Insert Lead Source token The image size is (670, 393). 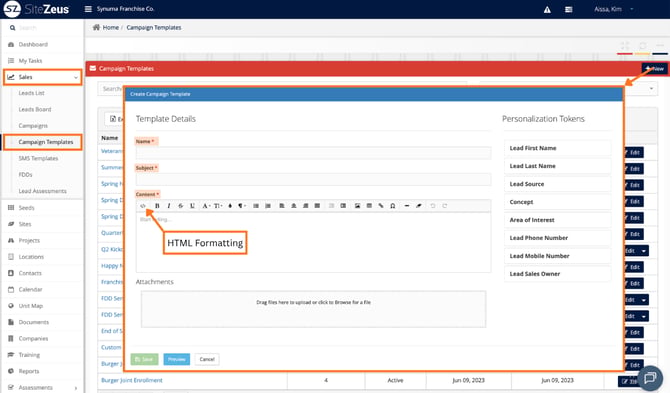tap(557, 184)
